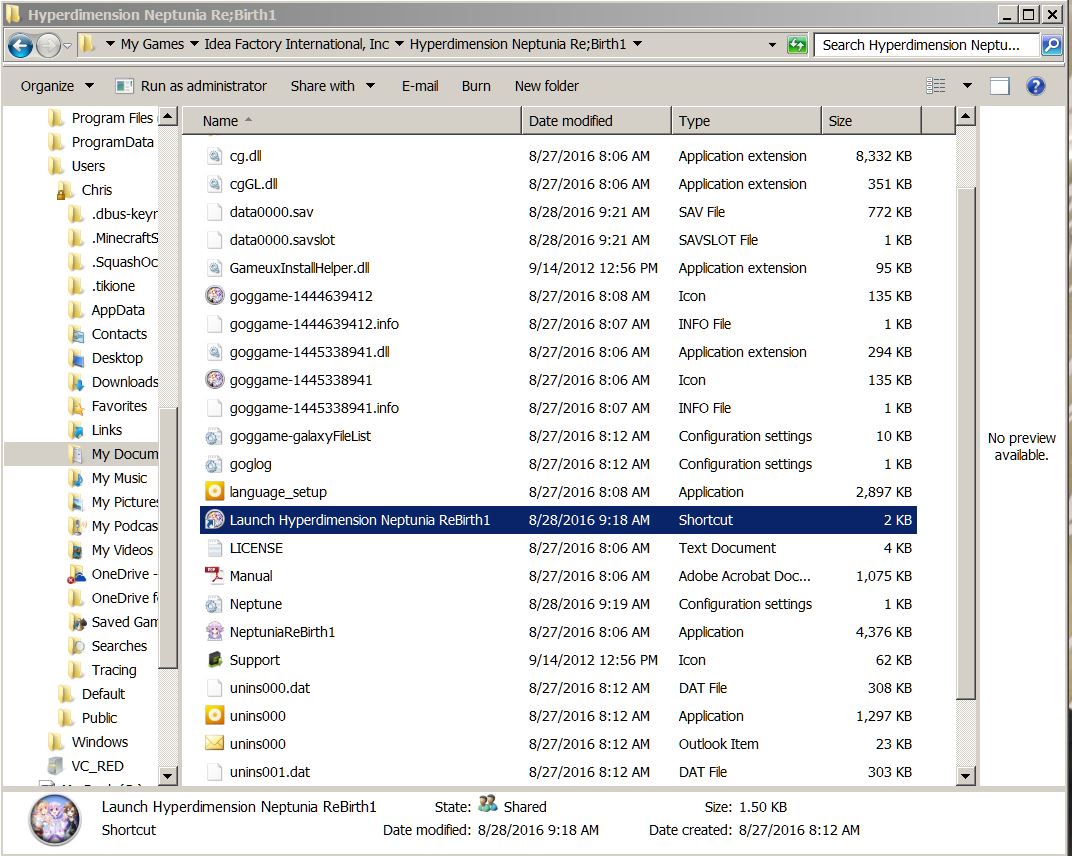Open the address bar history dropdown
1072x856 pixels.
[x=773, y=45]
